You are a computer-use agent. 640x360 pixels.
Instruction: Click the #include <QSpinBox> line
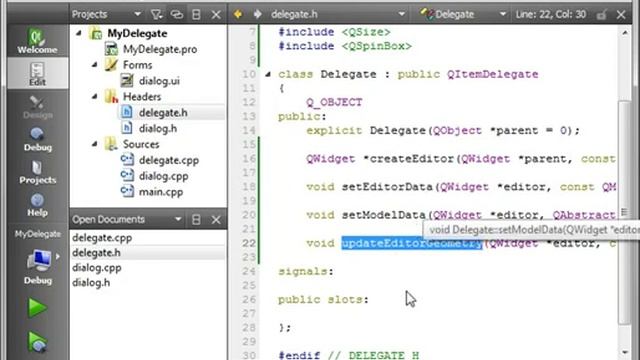(x=345, y=46)
